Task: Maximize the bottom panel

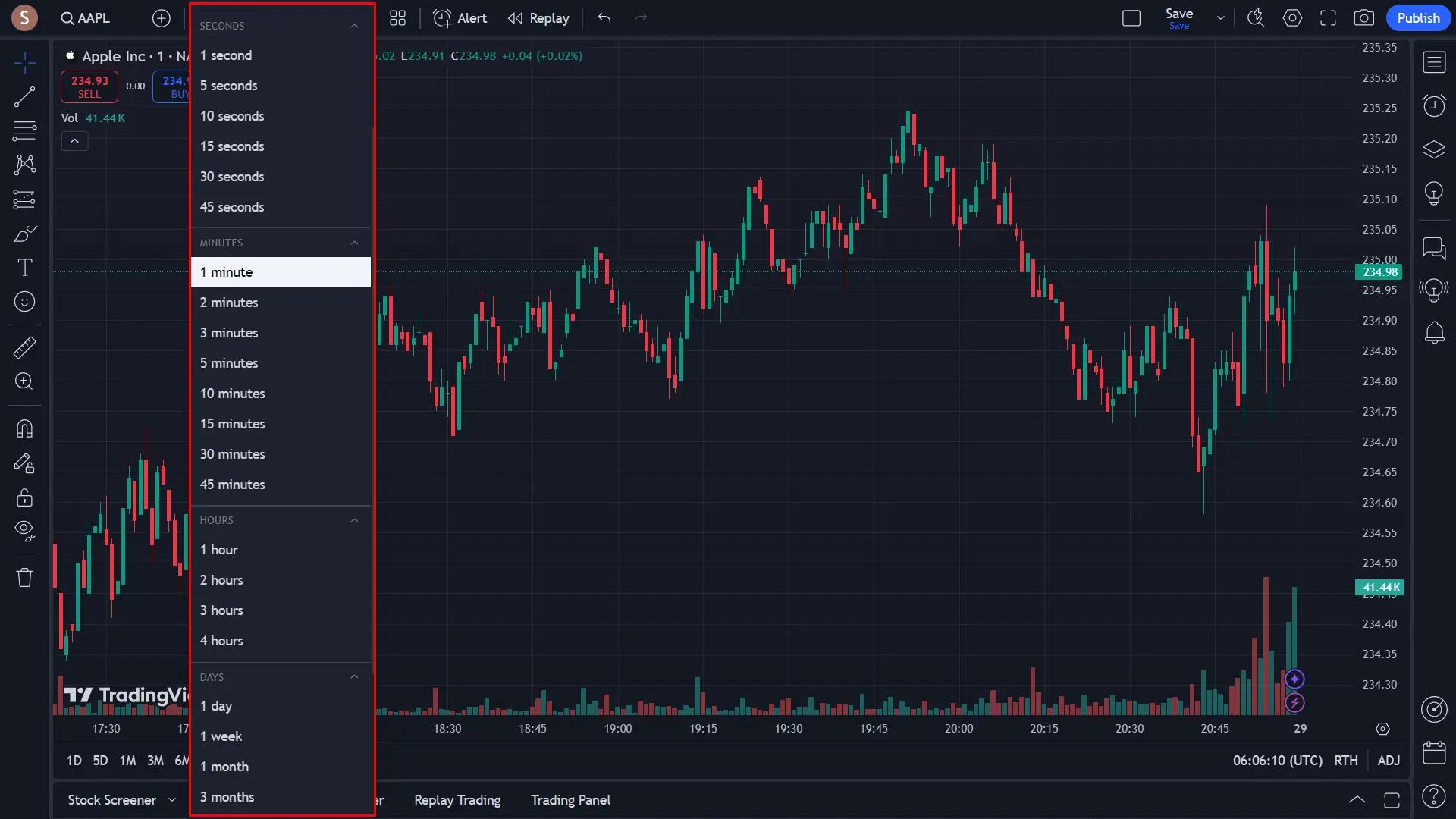Action: click(x=1392, y=800)
